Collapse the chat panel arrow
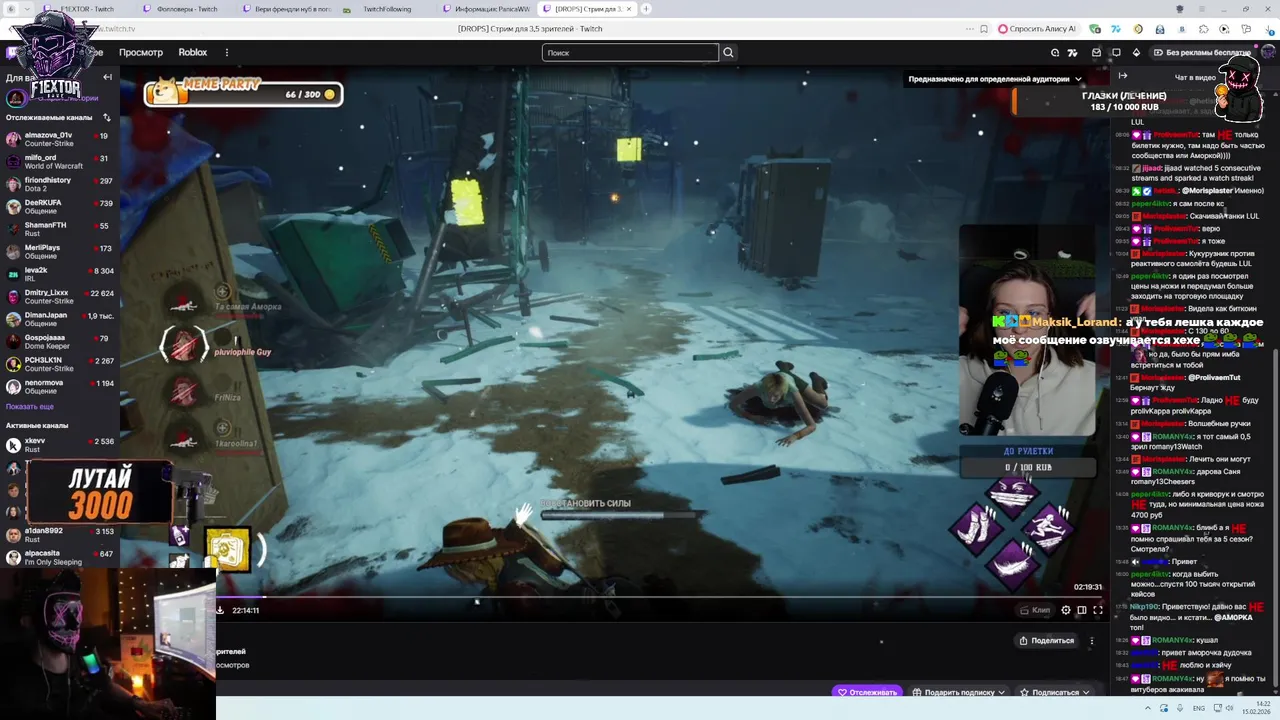This screenshot has height=720, width=1280. [x=1123, y=76]
